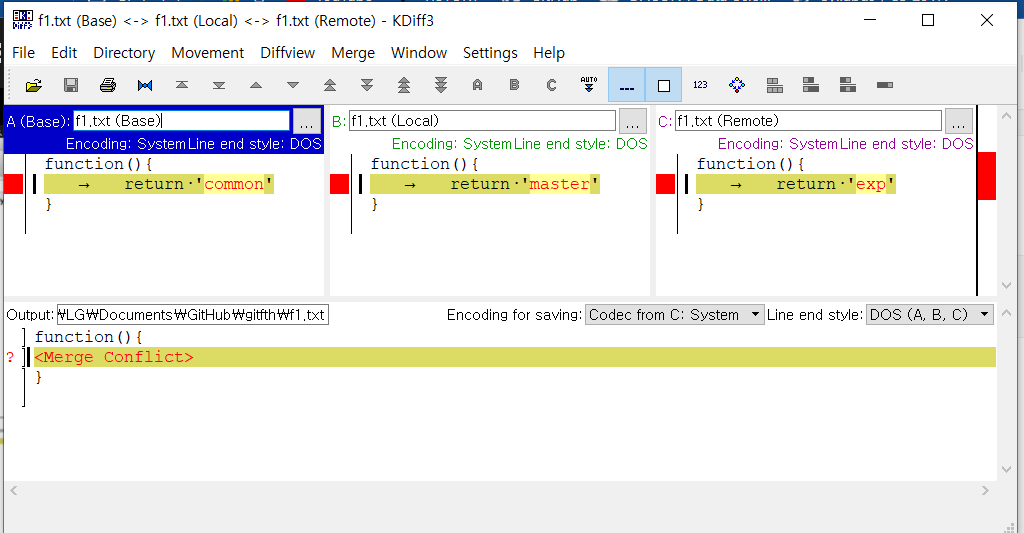This screenshot has width=1024, height=533.
Task: Select lines from A using the A icon
Action: pyautogui.click(x=477, y=85)
